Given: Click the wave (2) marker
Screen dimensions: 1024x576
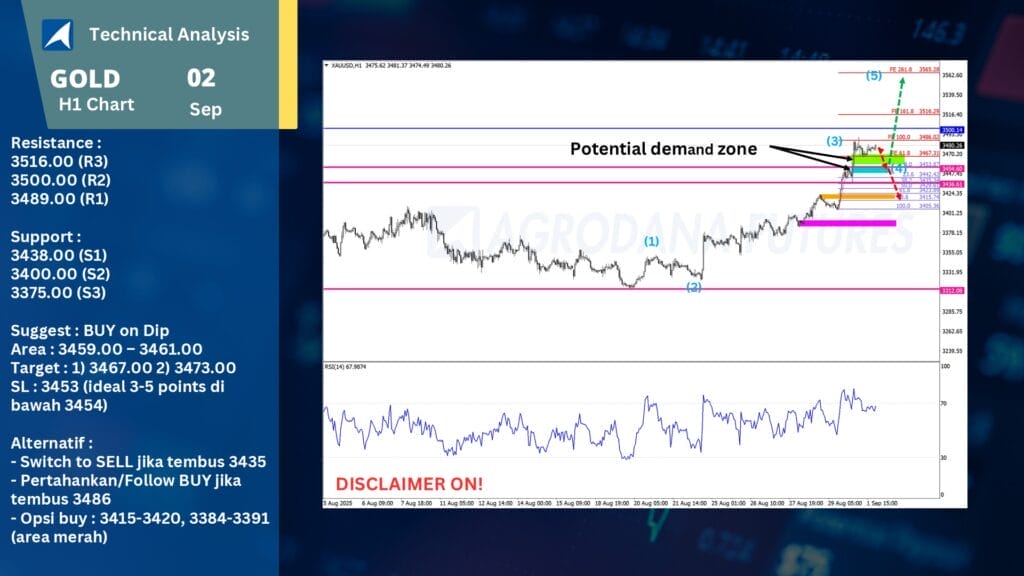Looking at the screenshot, I should pos(693,287).
